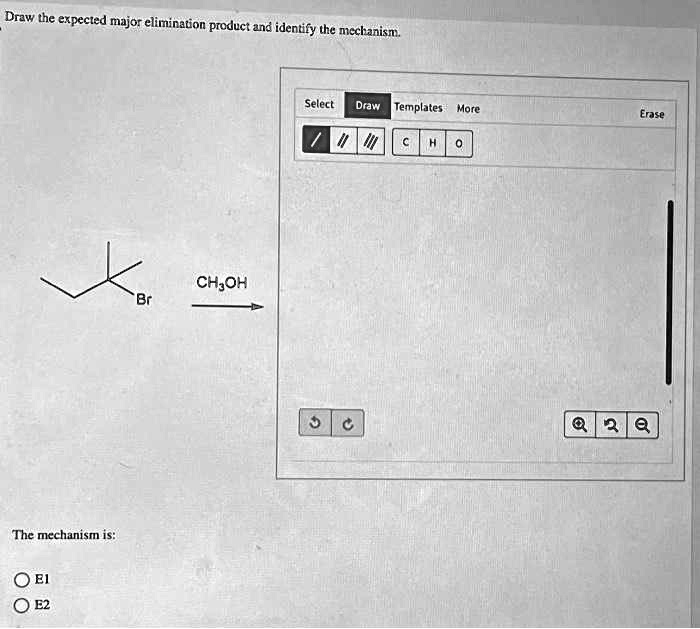Zoom in on the drawing canvas
The height and width of the screenshot is (629, 700).
click(580, 425)
